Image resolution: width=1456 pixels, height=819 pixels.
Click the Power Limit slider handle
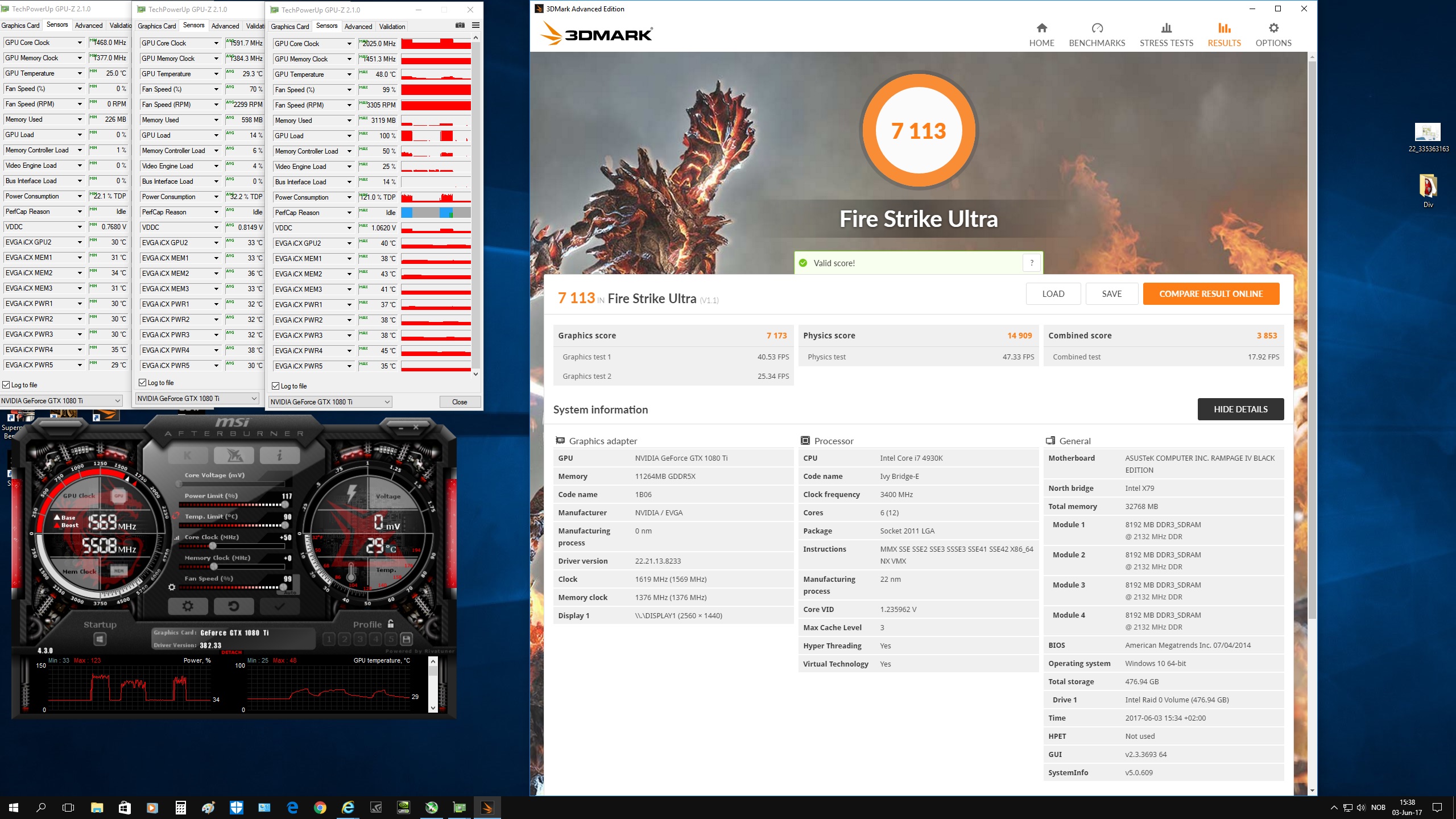(284, 505)
